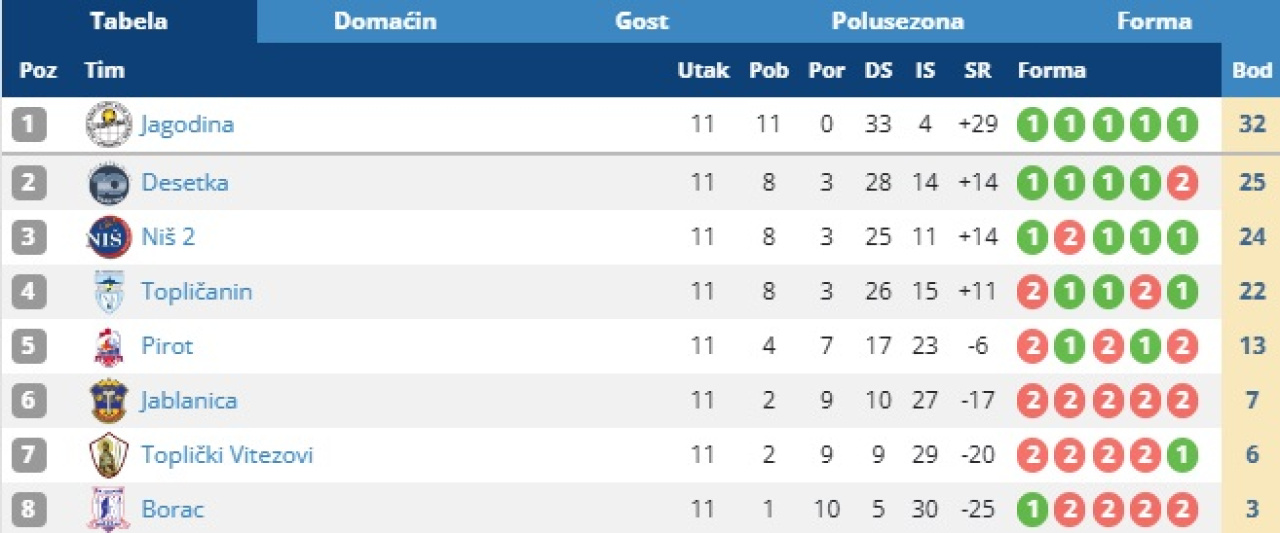Image resolution: width=1280 pixels, height=533 pixels.
Task: Click the Niš 2 team logo
Action: [108, 238]
